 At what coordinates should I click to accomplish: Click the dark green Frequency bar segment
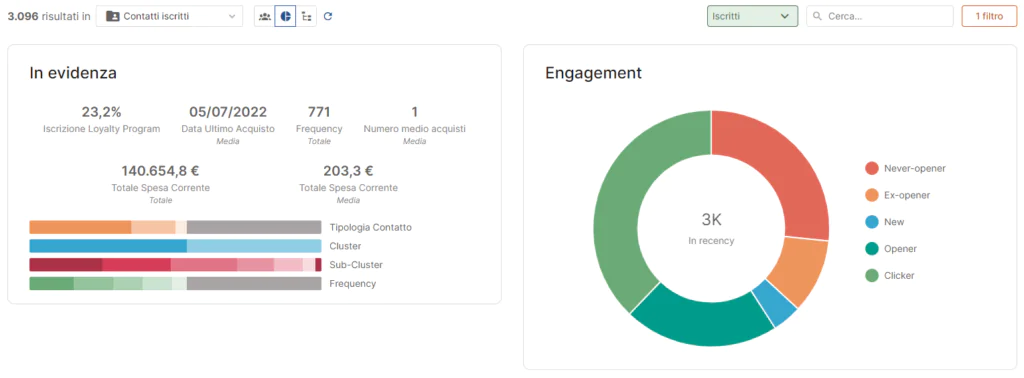coord(52,284)
